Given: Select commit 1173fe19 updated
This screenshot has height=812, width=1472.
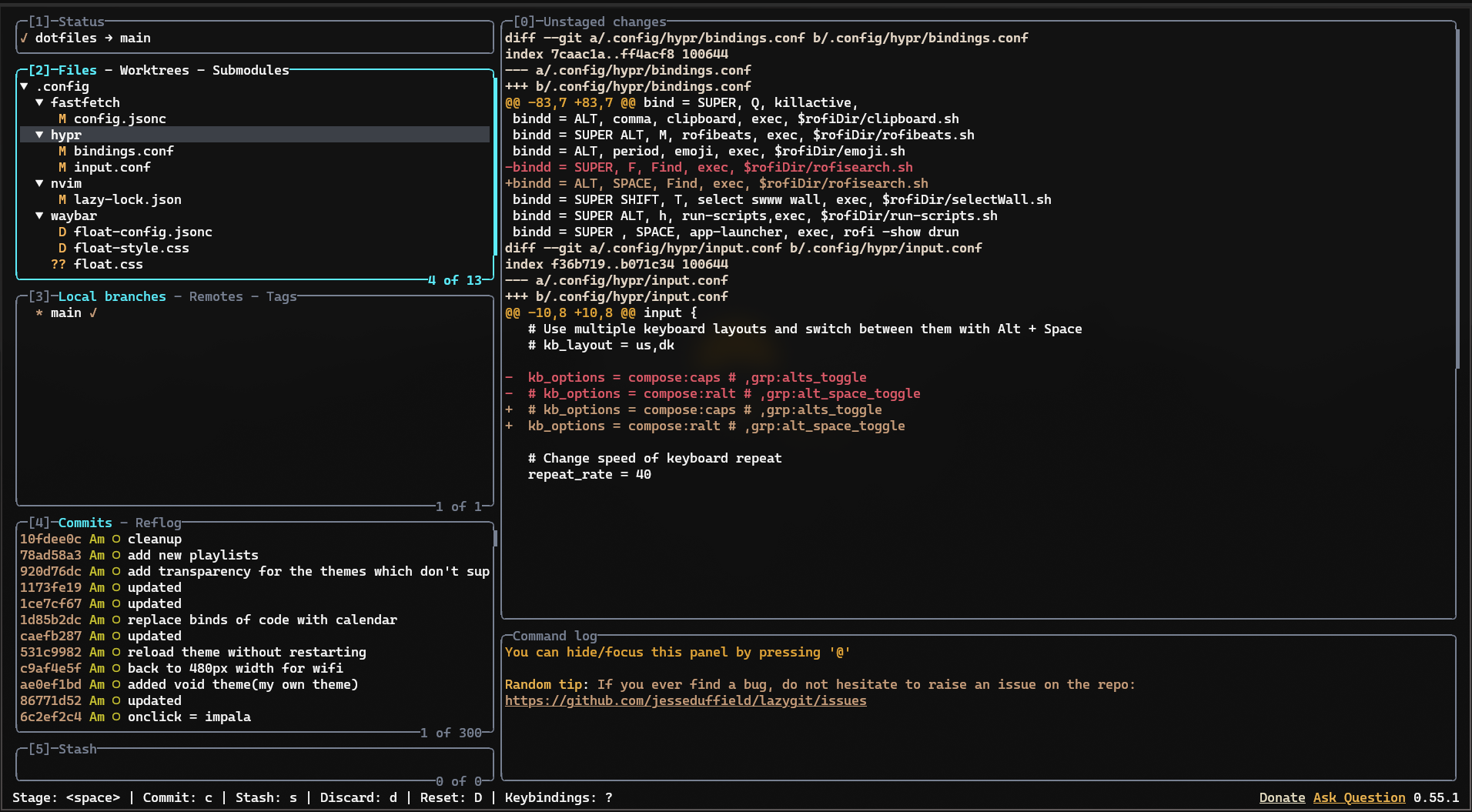Looking at the screenshot, I should coord(255,587).
